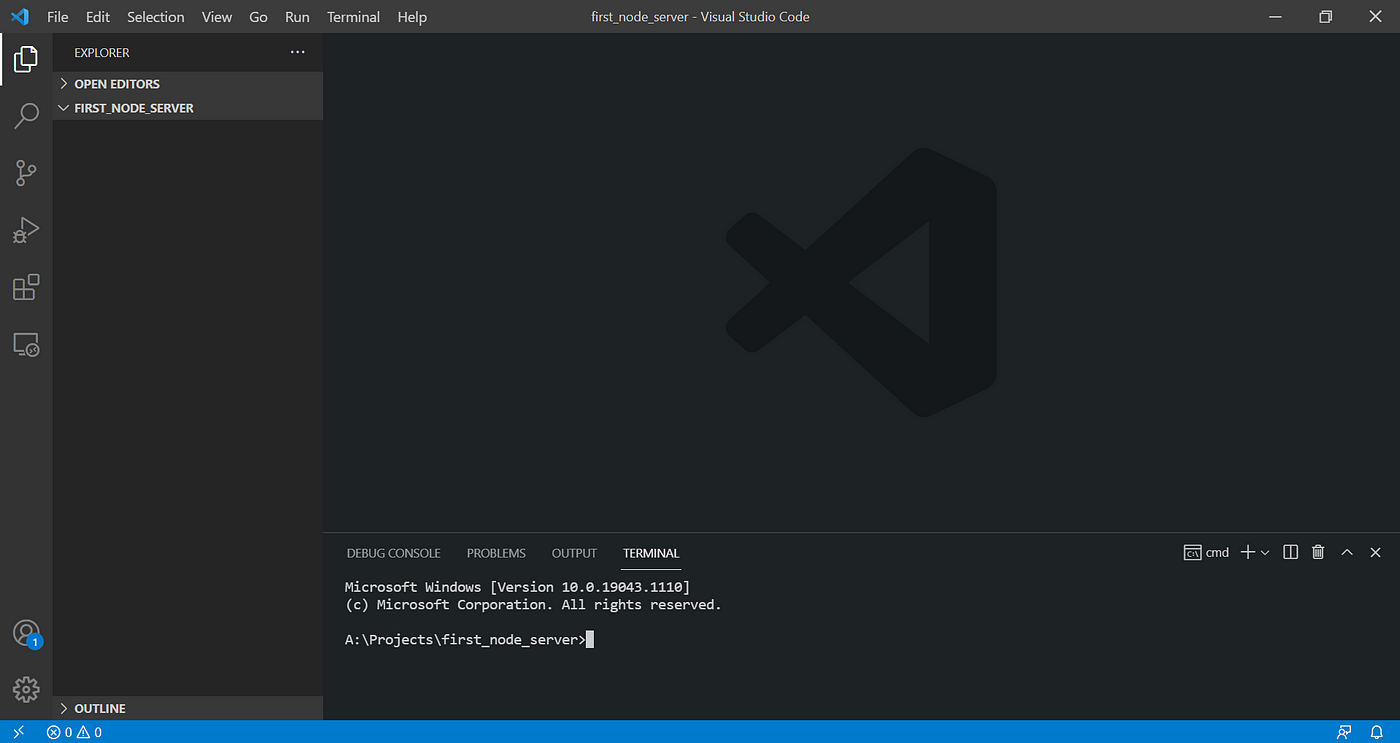Maximize the terminal panel size
The width and height of the screenshot is (1400, 743).
coord(1347,552)
